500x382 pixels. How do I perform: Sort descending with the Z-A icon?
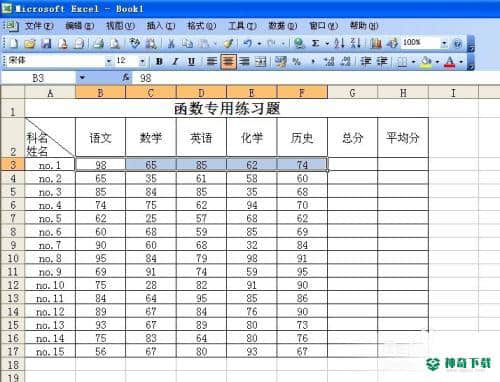click(x=356, y=43)
